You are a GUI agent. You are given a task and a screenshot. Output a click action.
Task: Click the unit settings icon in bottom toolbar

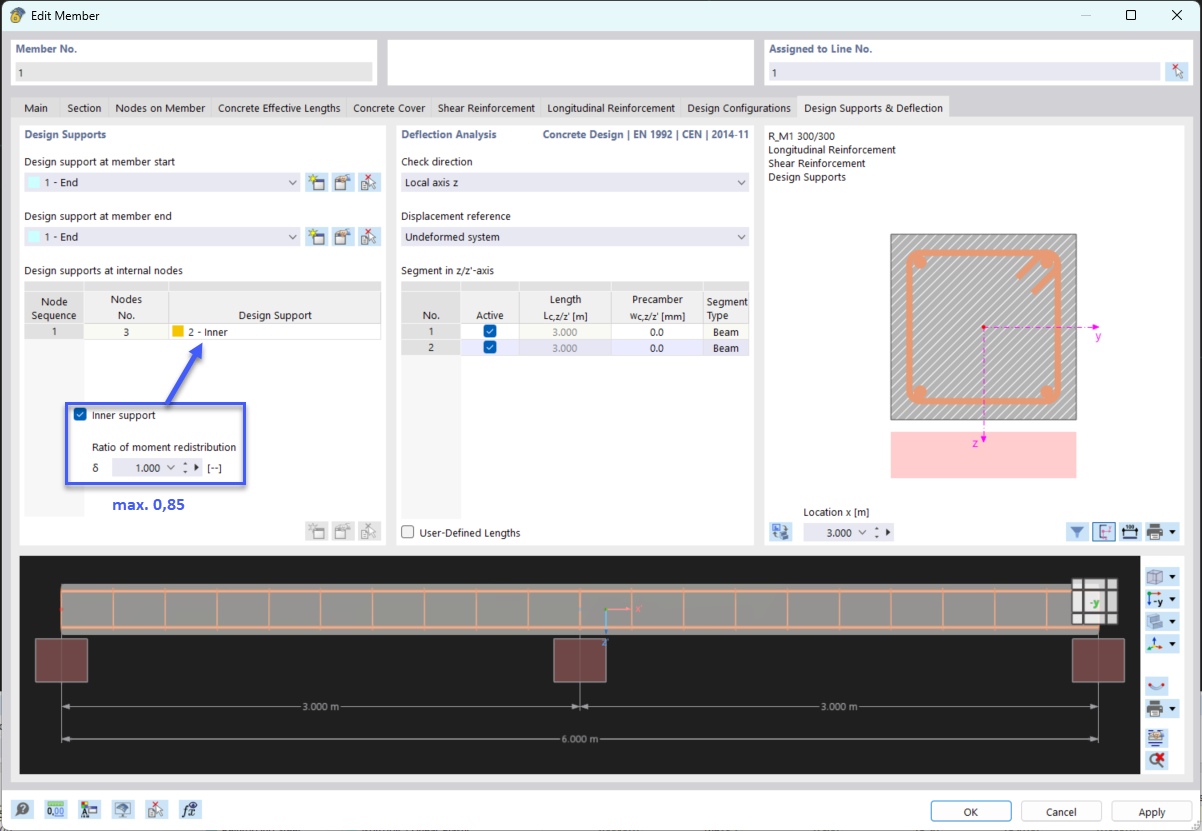[x=55, y=809]
